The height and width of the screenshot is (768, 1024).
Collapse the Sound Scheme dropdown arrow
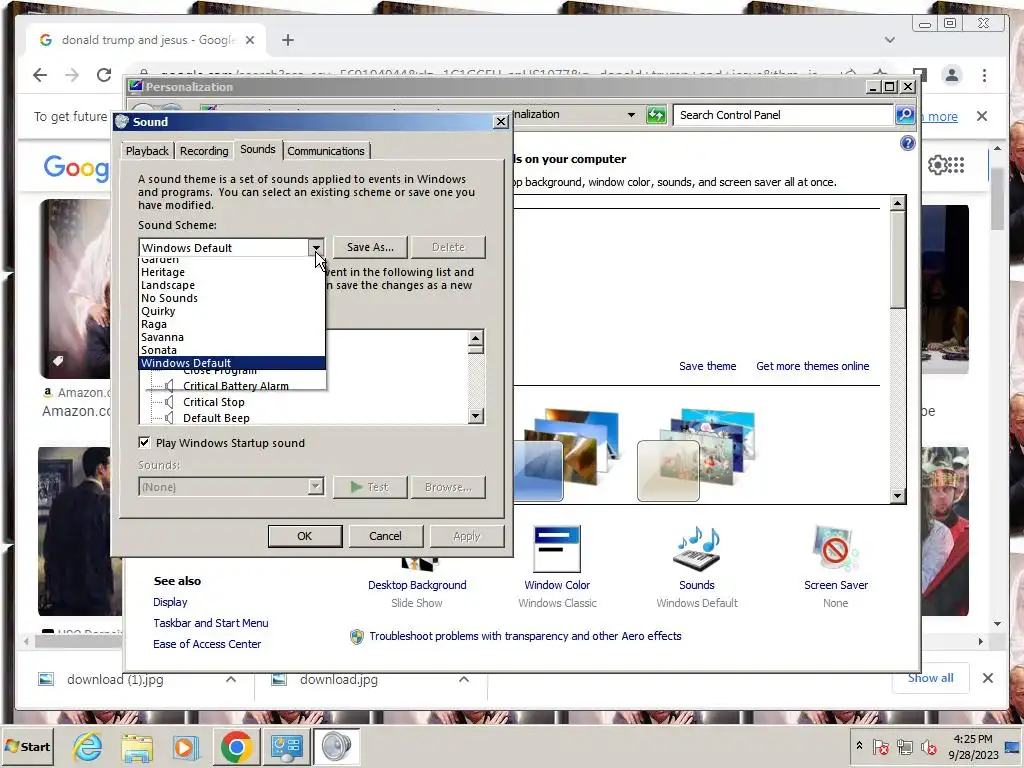click(316, 248)
